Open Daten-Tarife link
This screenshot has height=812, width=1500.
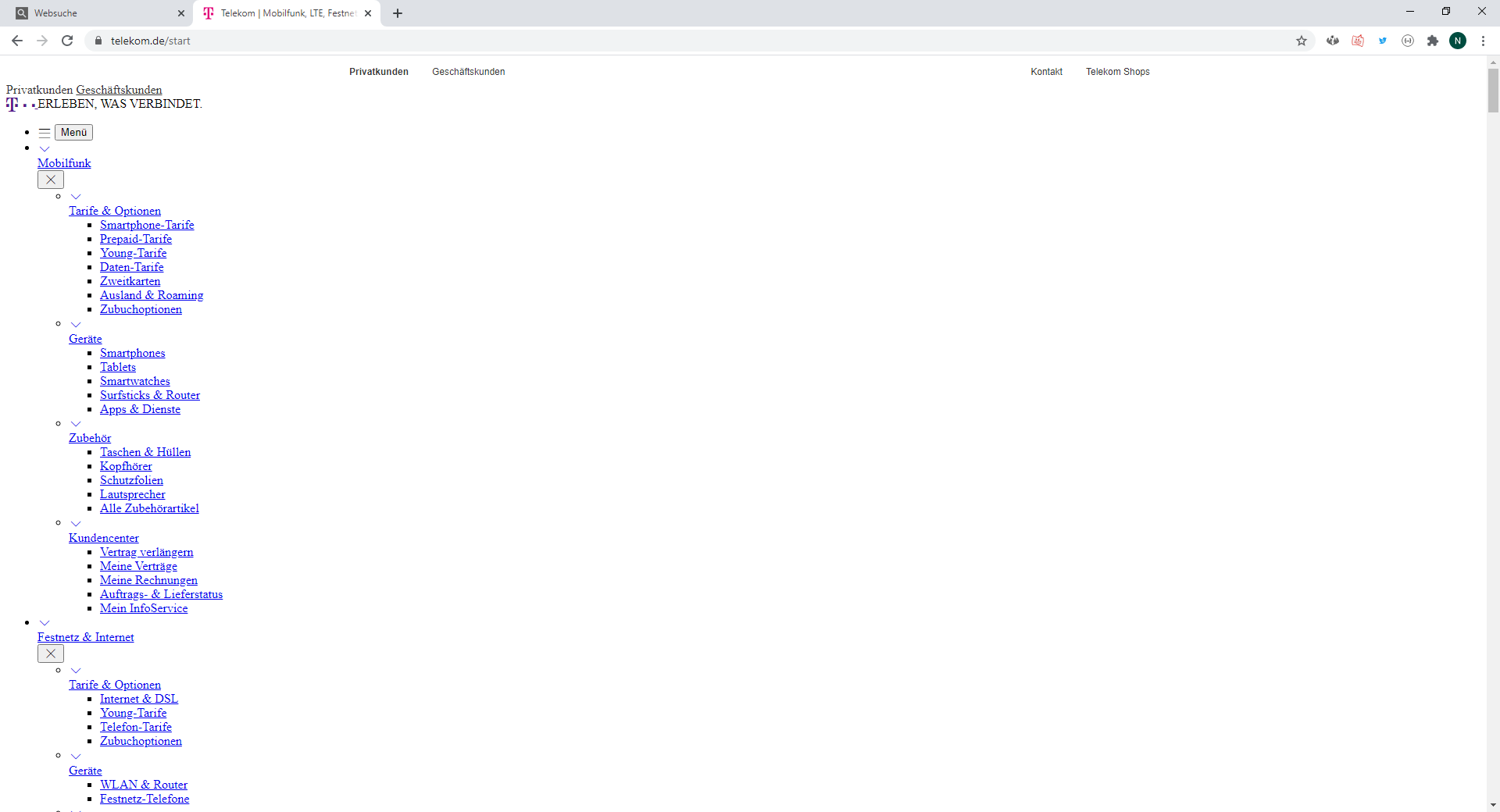pyautogui.click(x=132, y=267)
